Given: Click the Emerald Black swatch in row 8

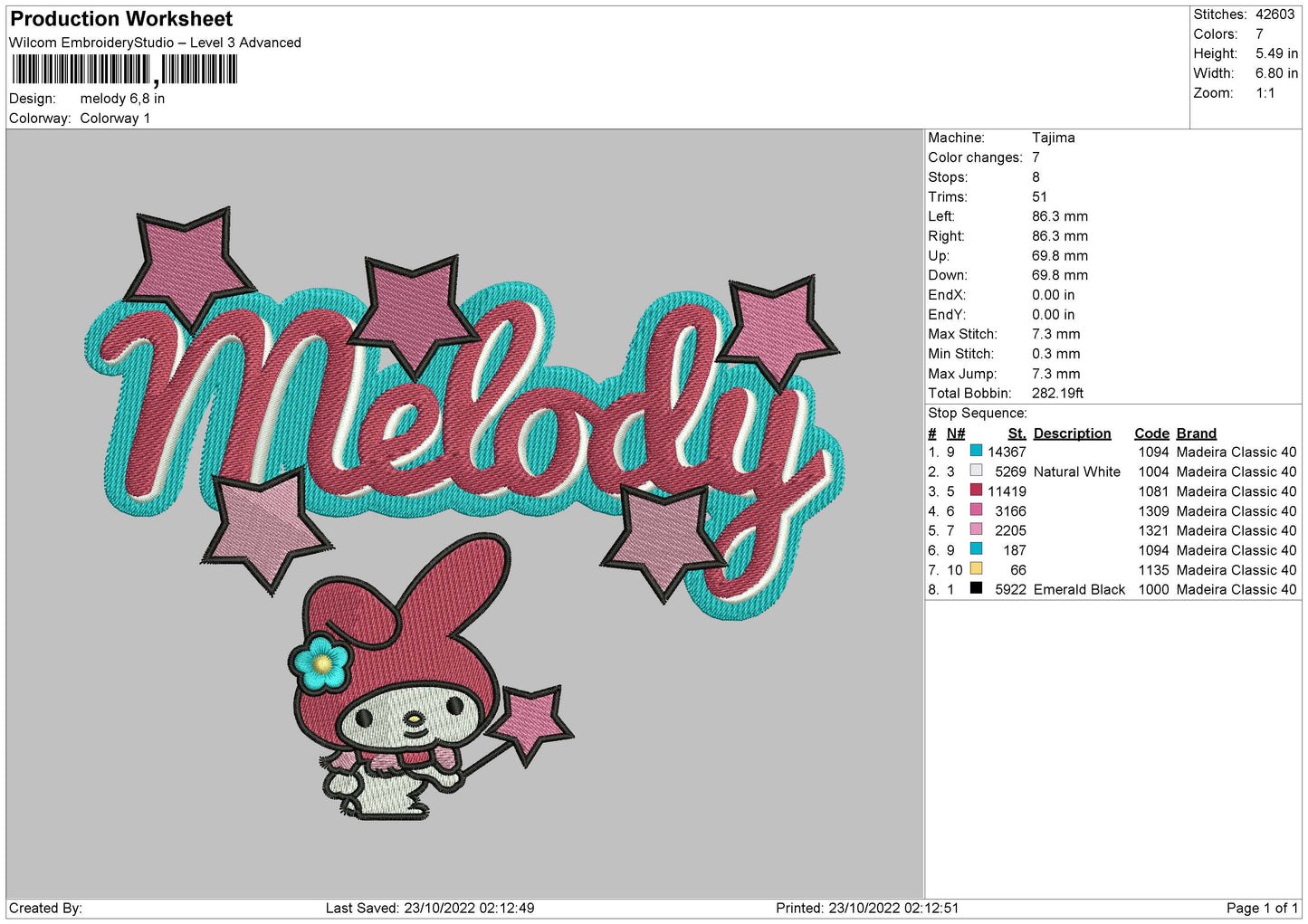Looking at the screenshot, I should point(976,588).
